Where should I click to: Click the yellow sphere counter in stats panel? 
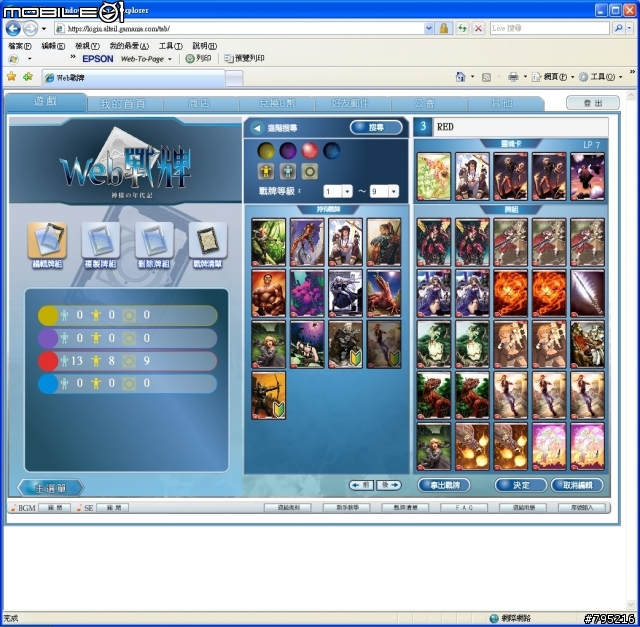point(48,315)
